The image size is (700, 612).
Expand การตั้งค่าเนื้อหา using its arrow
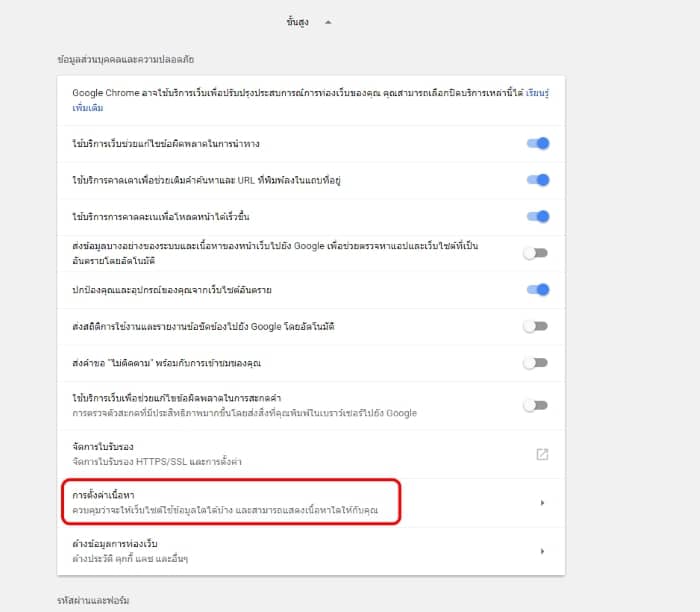[542, 503]
